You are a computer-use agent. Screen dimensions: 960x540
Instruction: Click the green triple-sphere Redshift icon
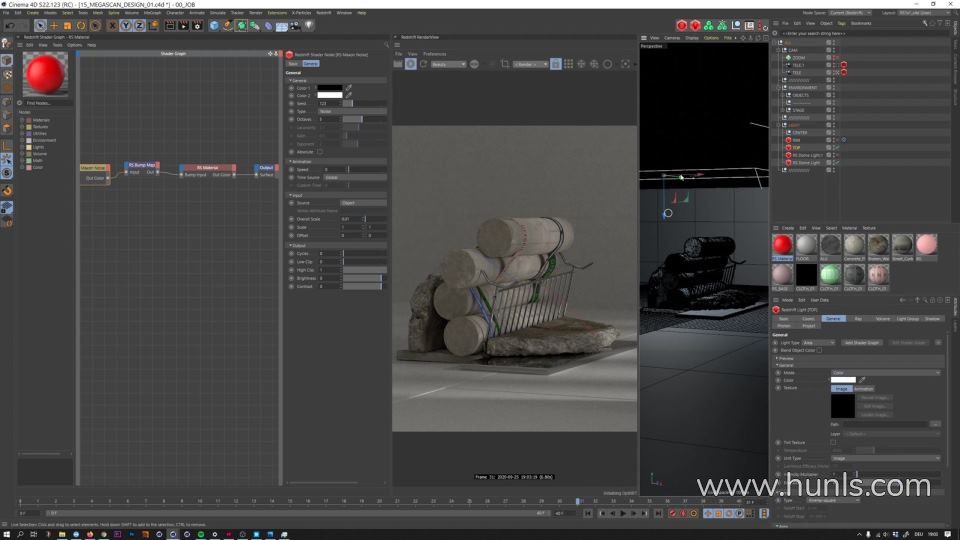(708, 26)
